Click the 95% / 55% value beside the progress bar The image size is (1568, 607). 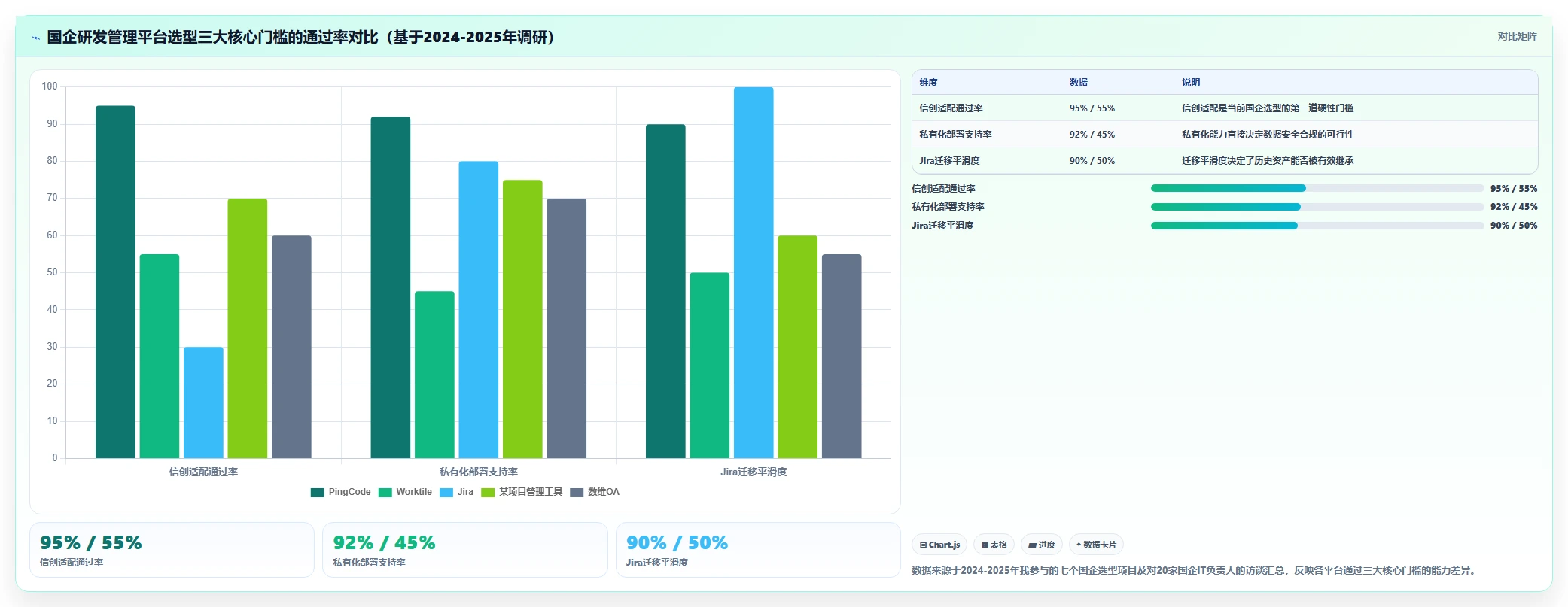[x=1514, y=189]
